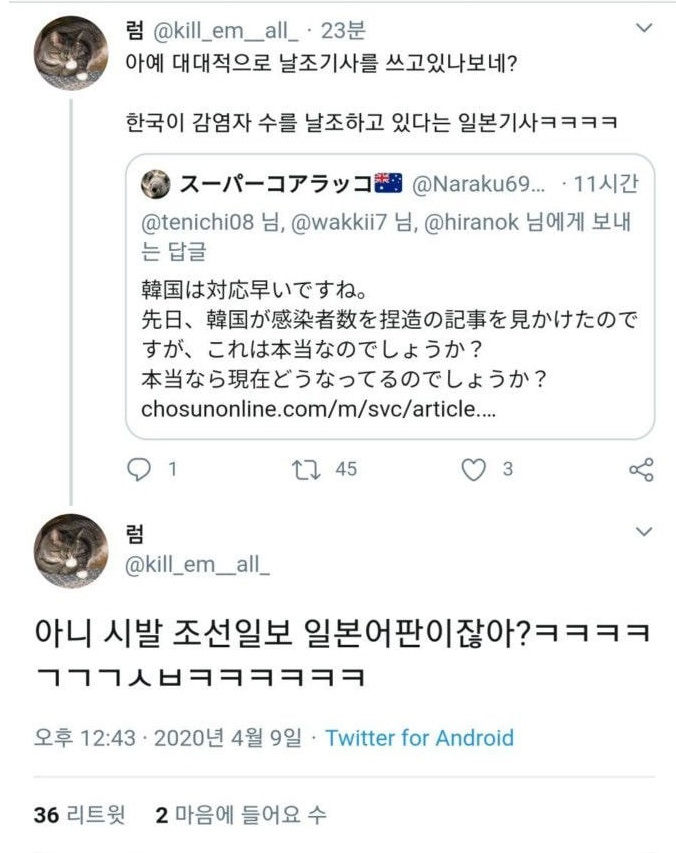Open the first tweet's cat profile picture
Viewport: 676px width, 853px height.
(x=71, y=53)
